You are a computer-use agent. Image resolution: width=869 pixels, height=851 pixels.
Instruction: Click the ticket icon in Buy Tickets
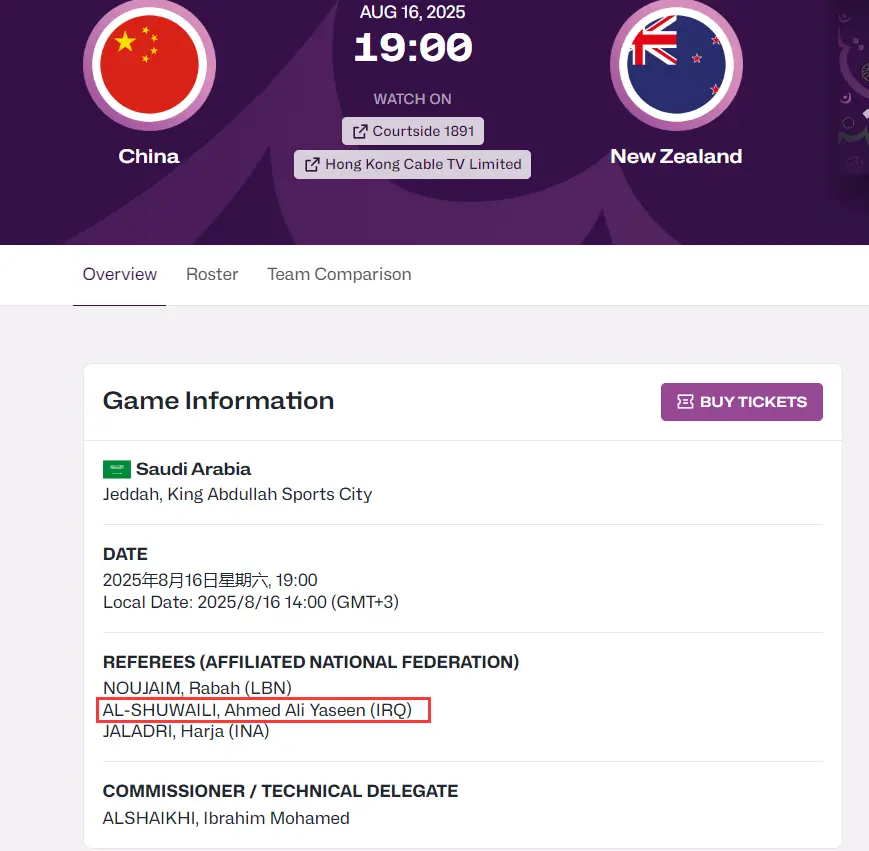point(685,402)
